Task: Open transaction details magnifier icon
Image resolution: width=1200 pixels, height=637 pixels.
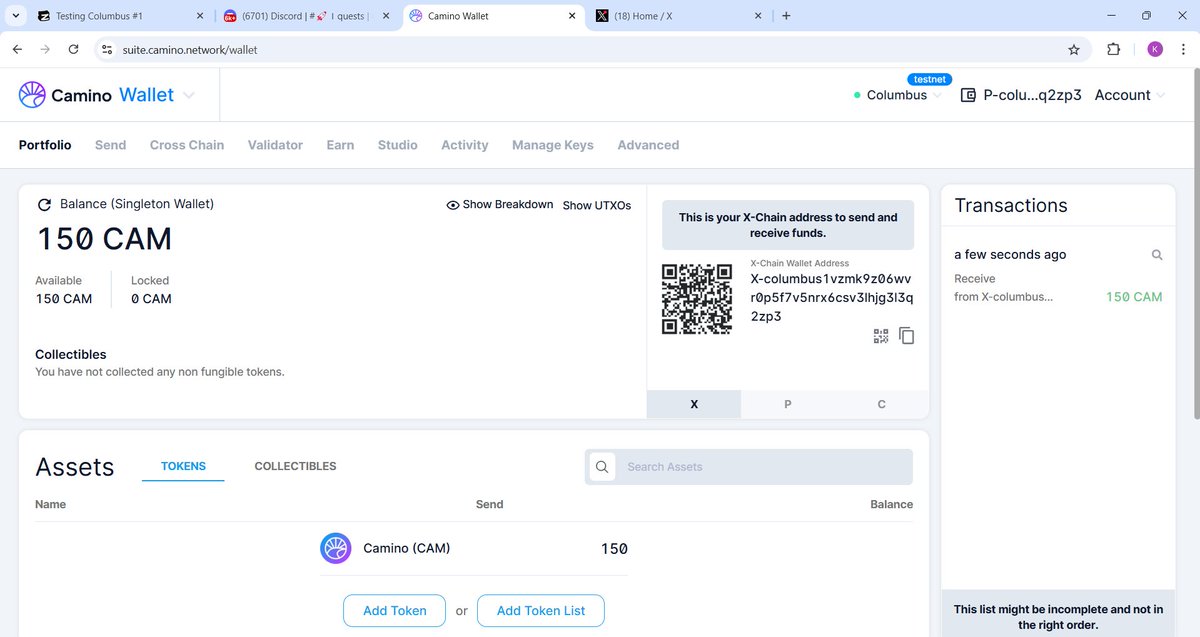Action: 1157,255
